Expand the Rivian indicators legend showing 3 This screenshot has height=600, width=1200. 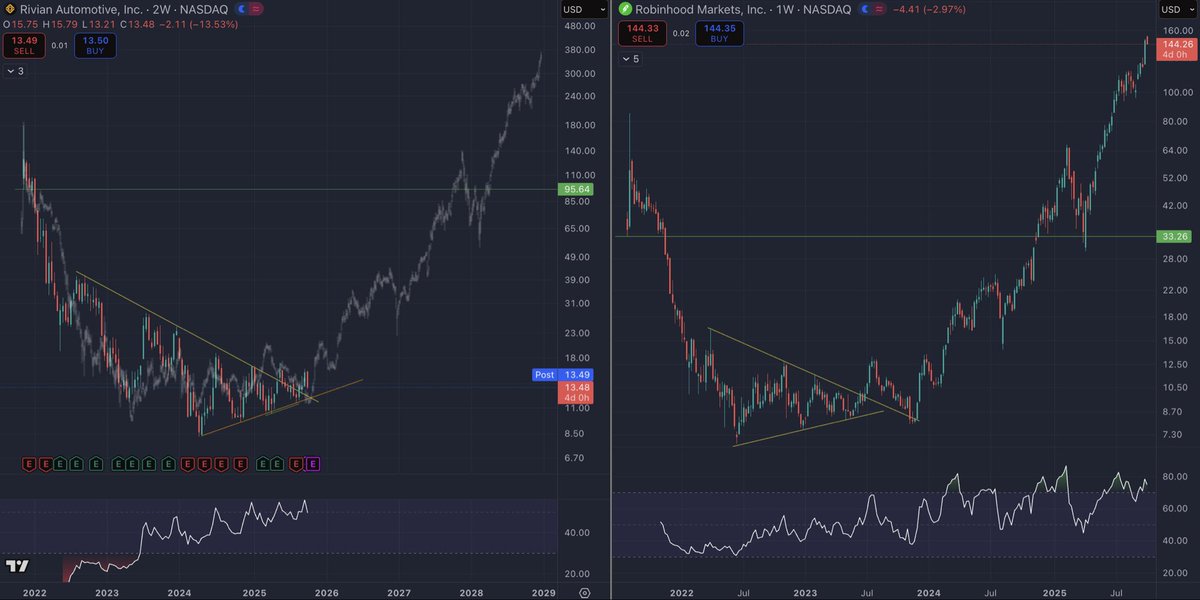point(14,71)
